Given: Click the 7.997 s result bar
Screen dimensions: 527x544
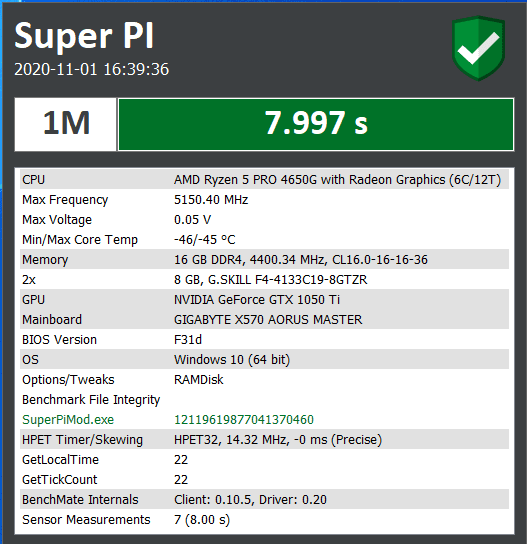Looking at the screenshot, I should (316, 124).
